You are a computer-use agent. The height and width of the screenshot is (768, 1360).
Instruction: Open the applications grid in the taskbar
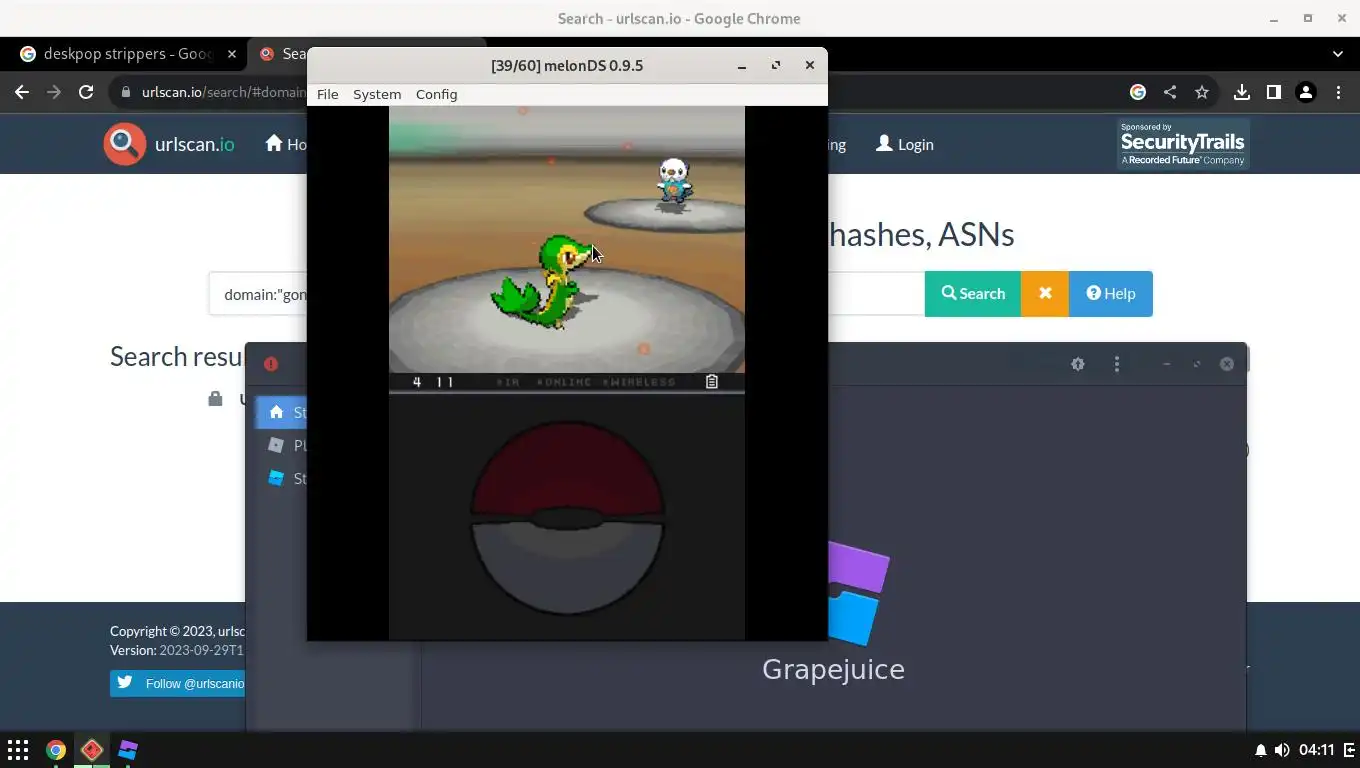click(18, 749)
